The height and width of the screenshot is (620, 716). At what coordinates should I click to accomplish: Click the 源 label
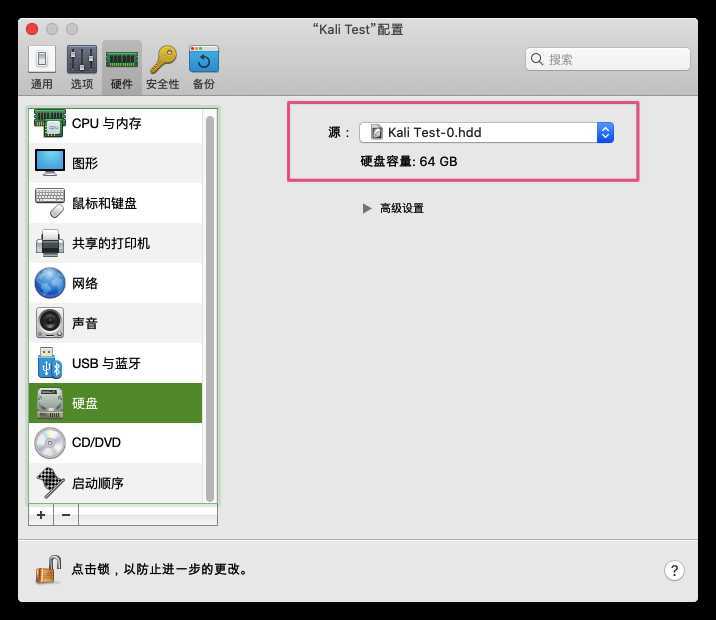pos(338,133)
